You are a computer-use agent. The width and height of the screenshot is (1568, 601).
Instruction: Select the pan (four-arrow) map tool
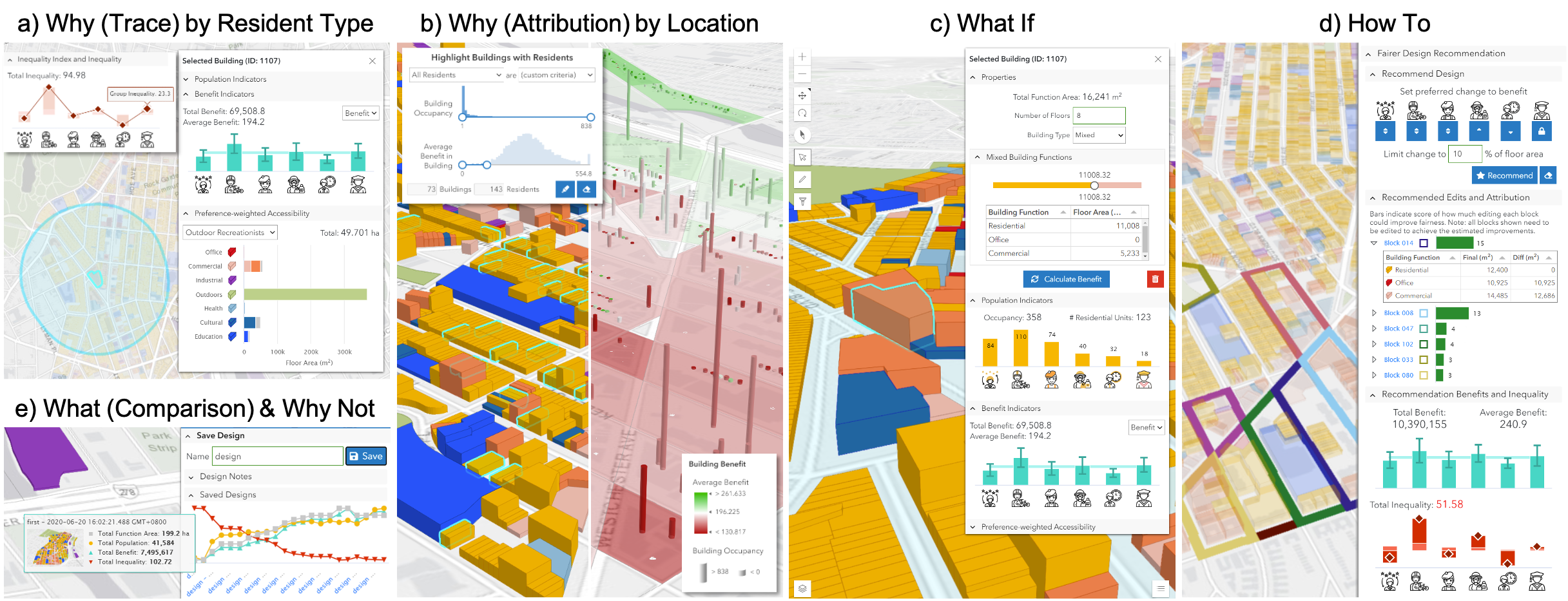(x=802, y=96)
